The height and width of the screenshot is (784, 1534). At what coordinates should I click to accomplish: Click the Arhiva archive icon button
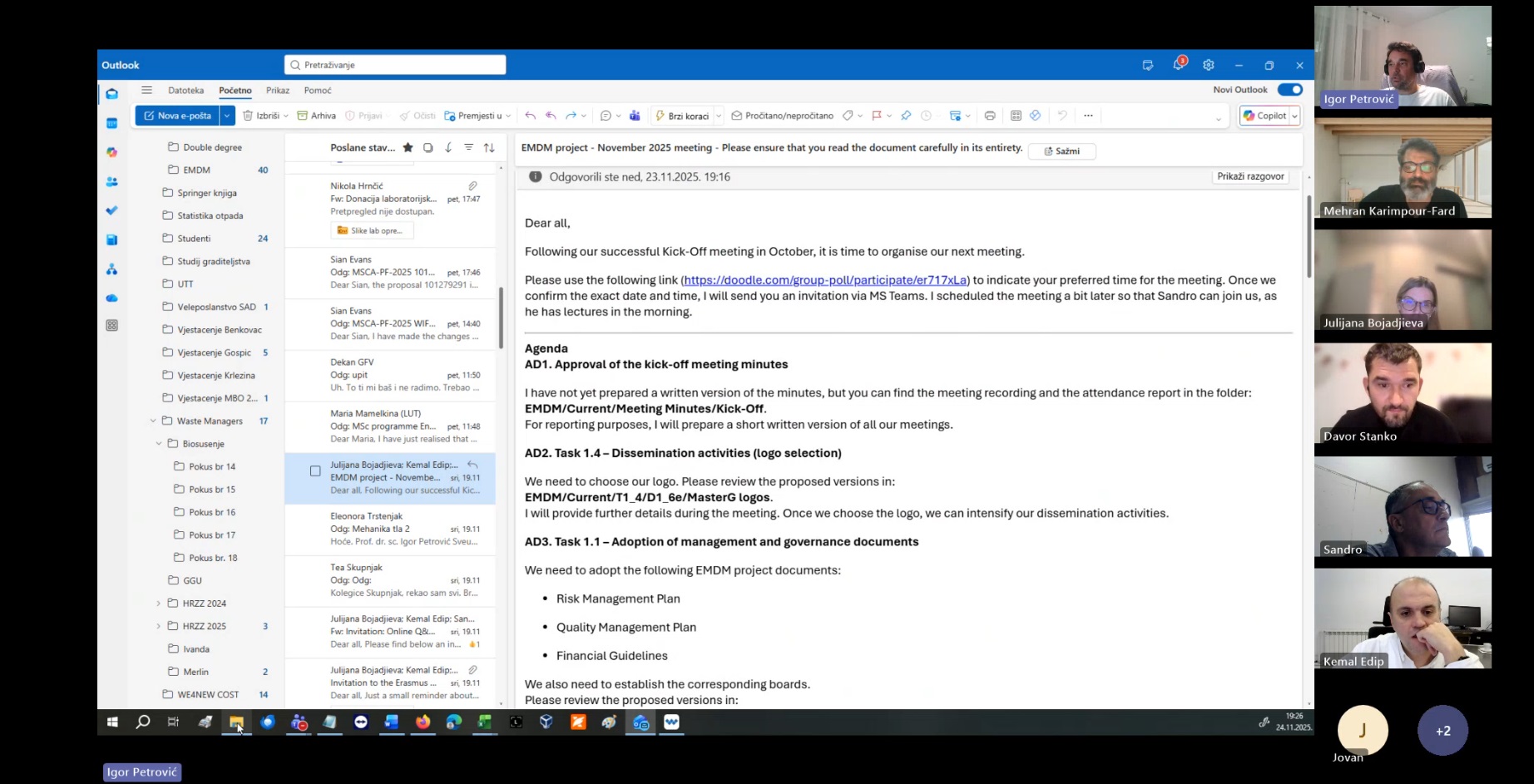click(x=316, y=116)
